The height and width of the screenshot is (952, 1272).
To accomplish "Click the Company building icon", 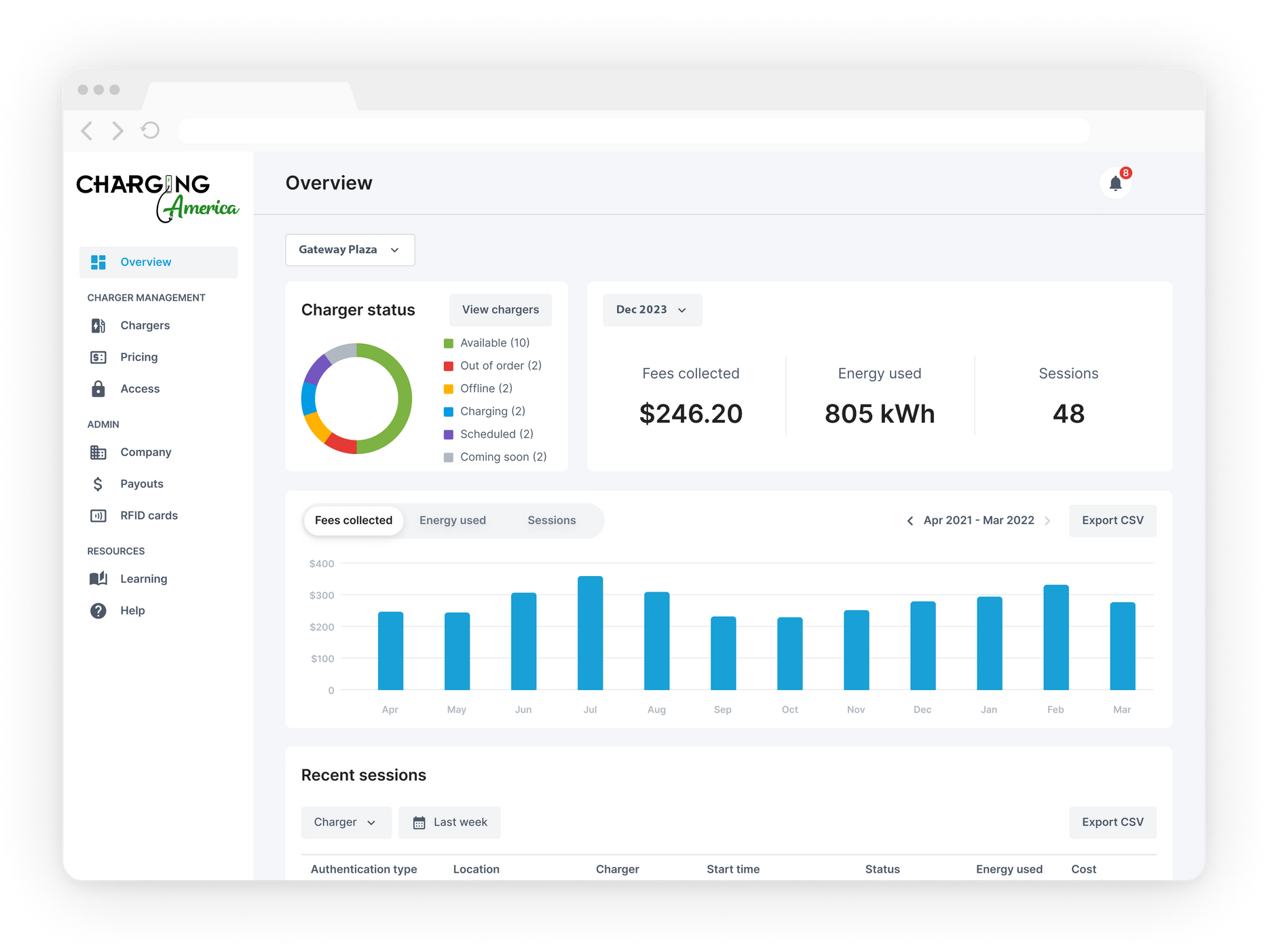I will click(98, 452).
